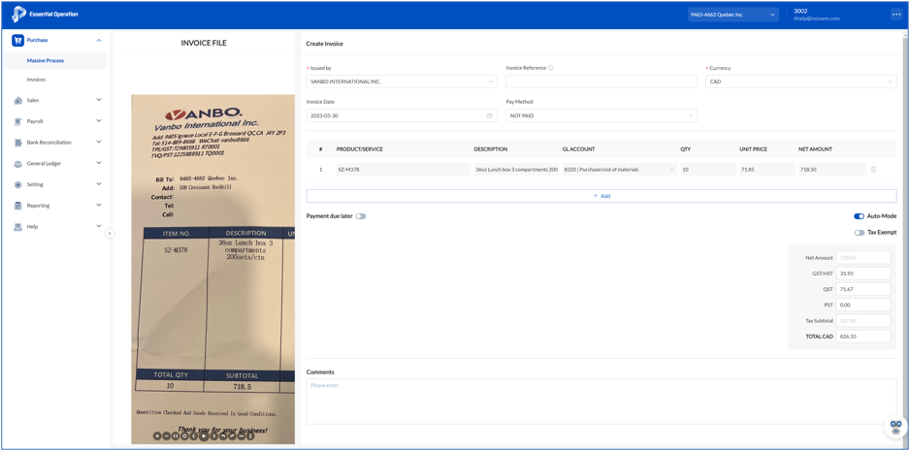Open the Issued by vendor dropdown
The height and width of the screenshot is (450, 910).
(x=402, y=82)
